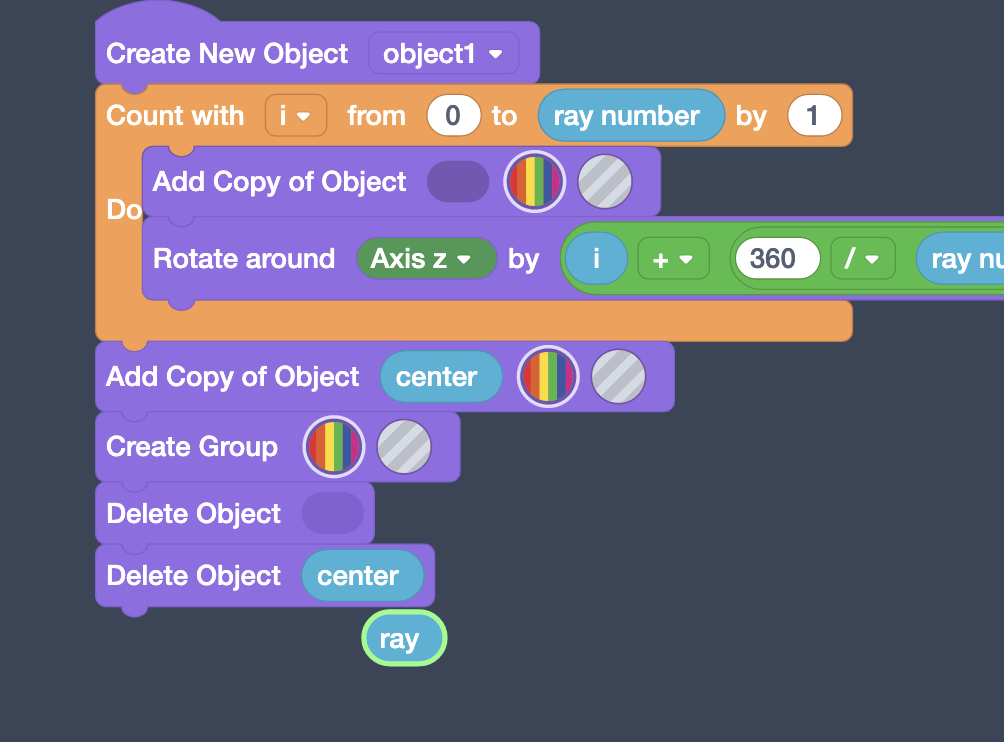1004x742 pixels.
Task: Click the 360 number input field
Action: 777,258
